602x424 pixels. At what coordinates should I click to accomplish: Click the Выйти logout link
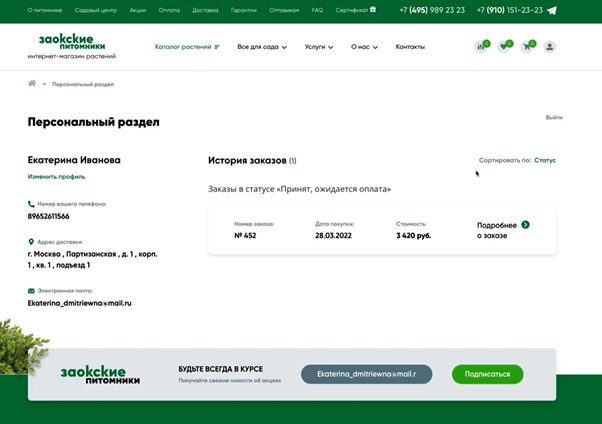[554, 118]
